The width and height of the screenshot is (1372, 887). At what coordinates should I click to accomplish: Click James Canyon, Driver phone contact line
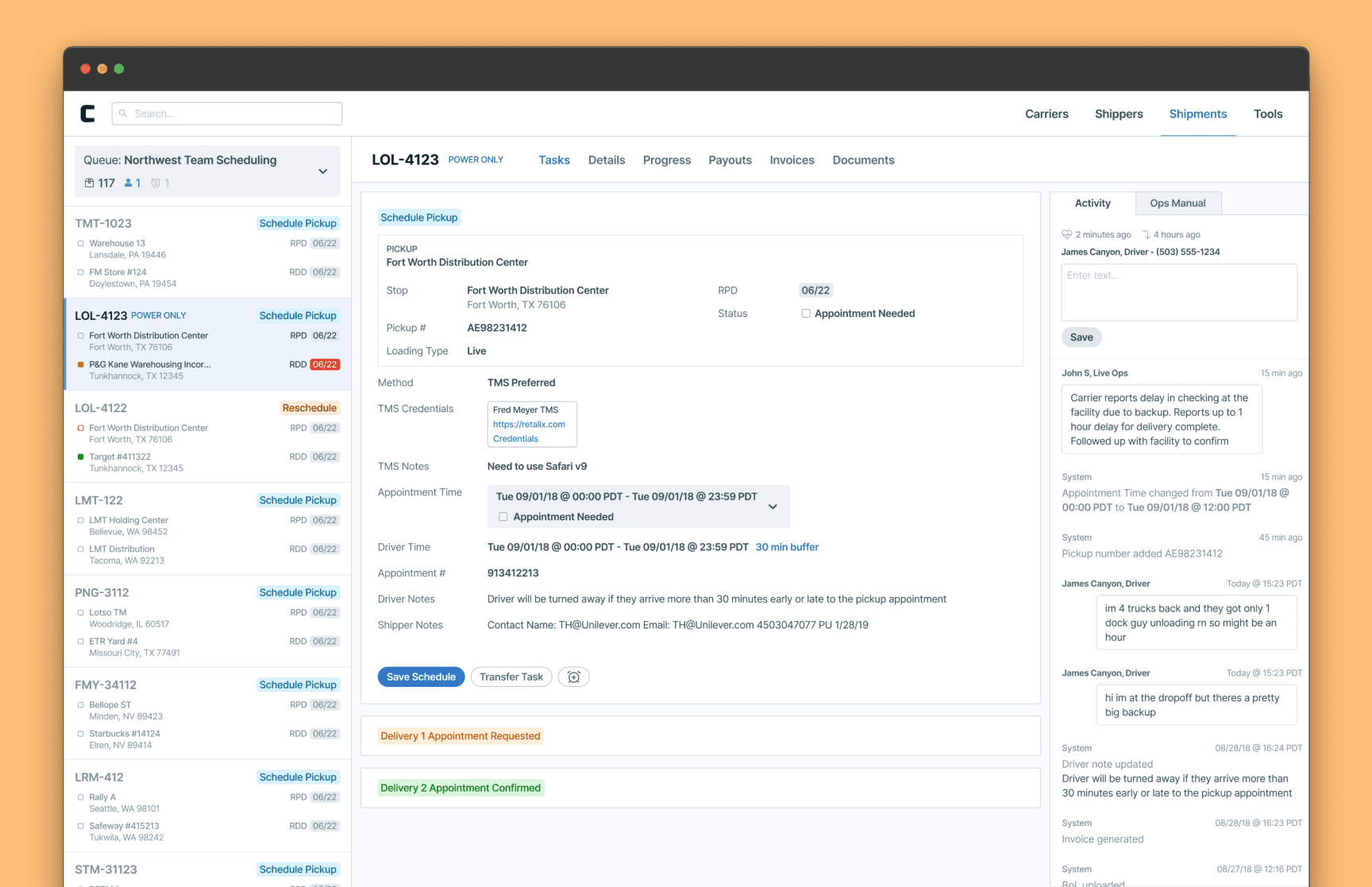pos(1140,252)
